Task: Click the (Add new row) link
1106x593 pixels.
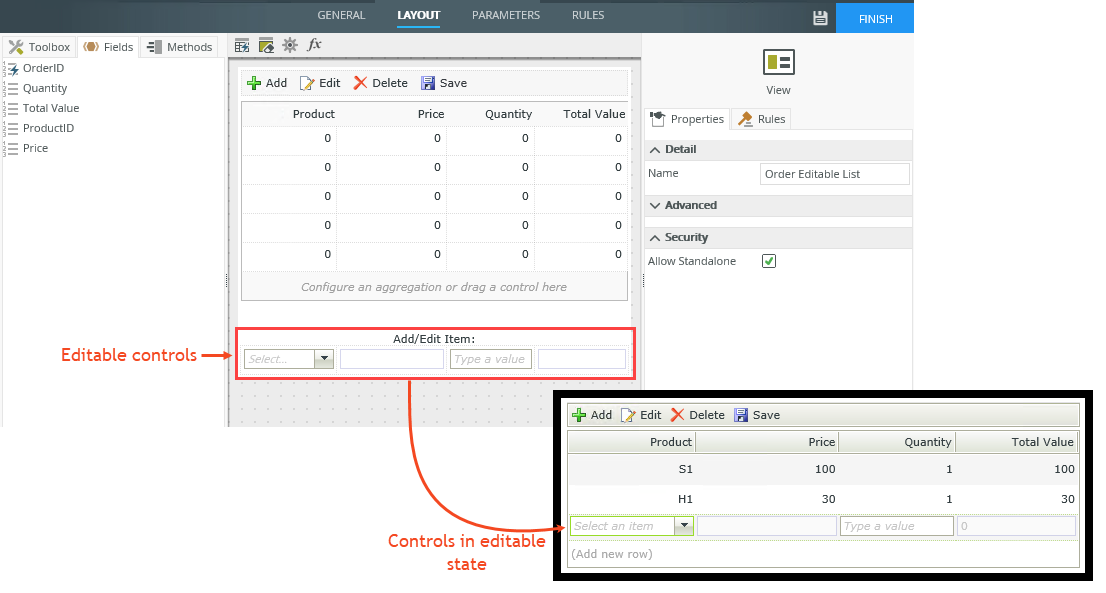Action: coord(612,554)
